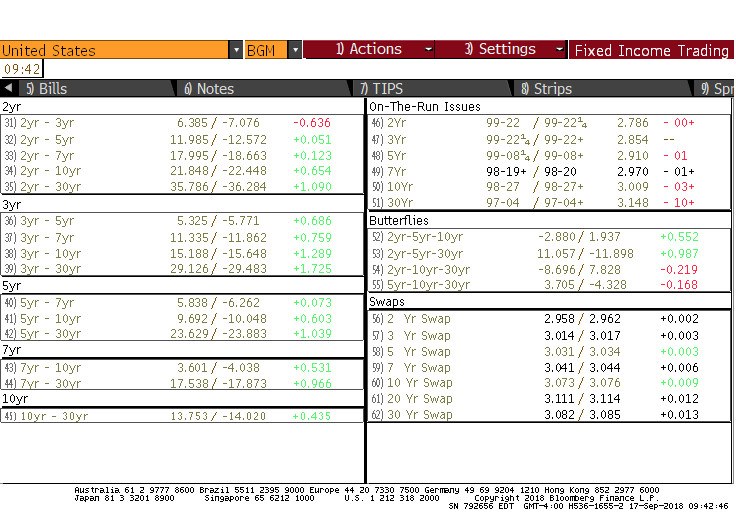Select the 2yr - 5yr spread row
Image resolution: width=736 pixels, height=529 pixels.
[182, 140]
